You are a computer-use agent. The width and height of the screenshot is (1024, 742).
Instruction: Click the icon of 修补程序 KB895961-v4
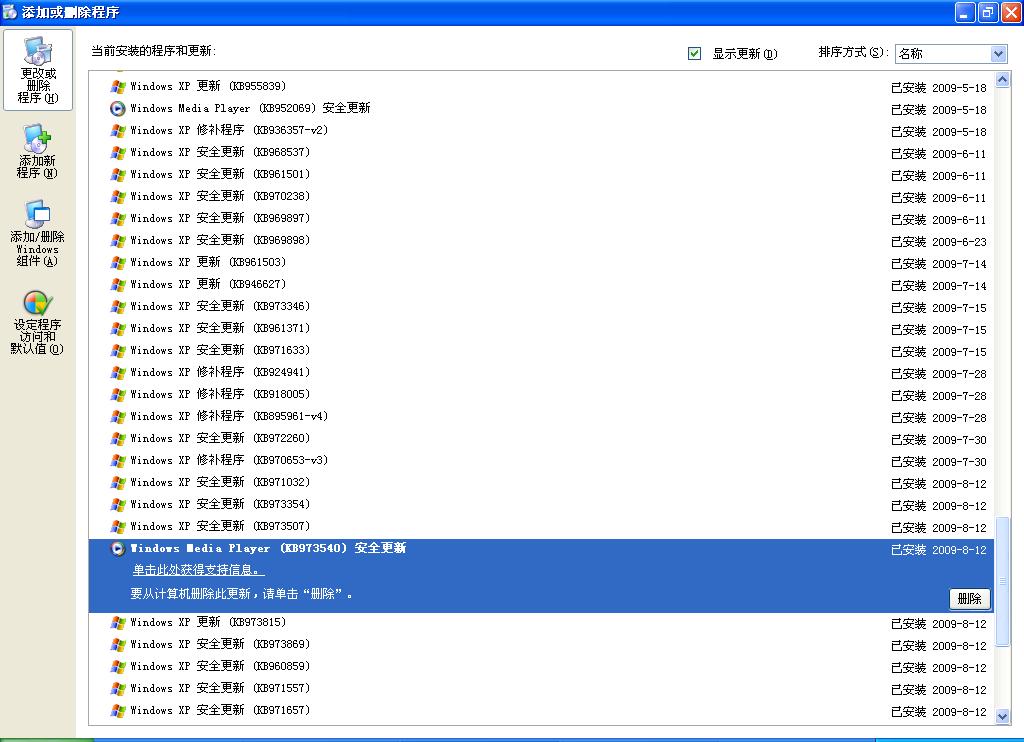coord(118,417)
